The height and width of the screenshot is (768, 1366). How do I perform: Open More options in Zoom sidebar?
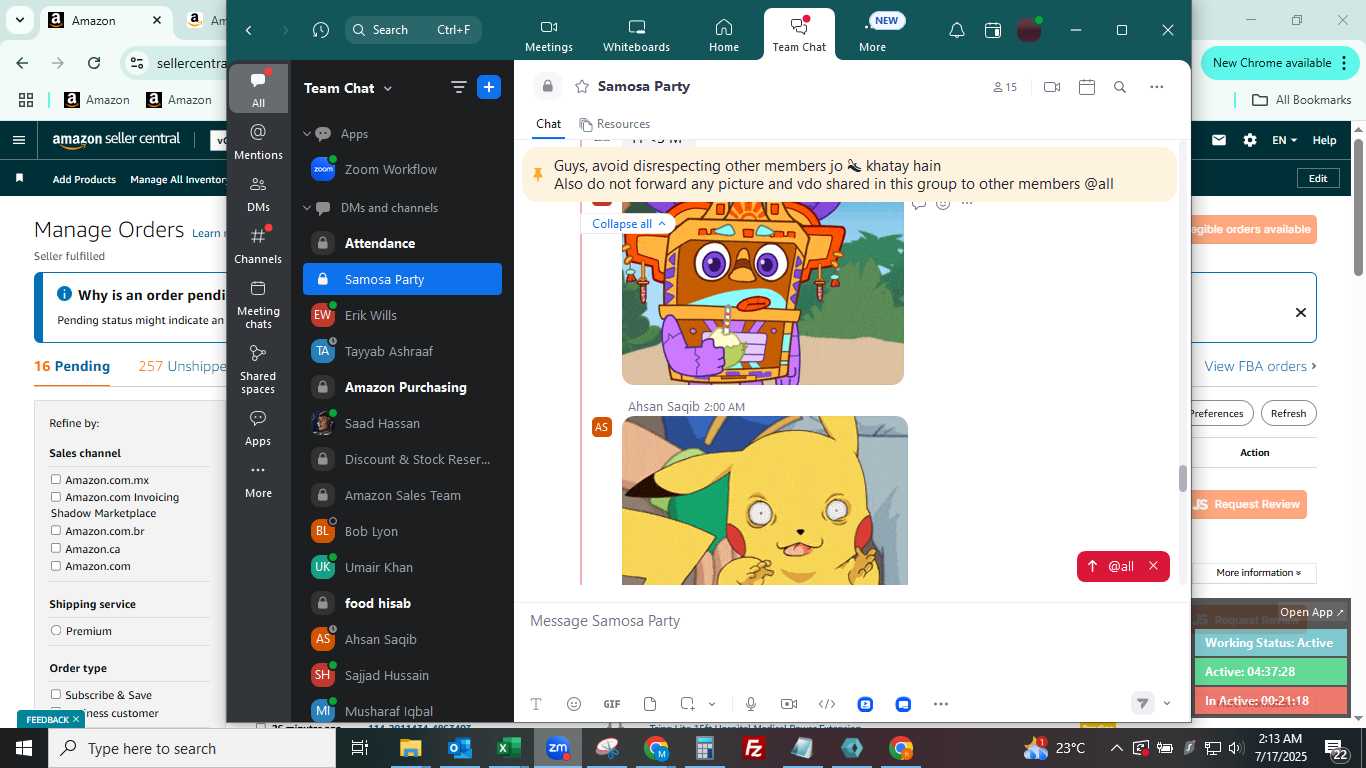click(x=258, y=480)
